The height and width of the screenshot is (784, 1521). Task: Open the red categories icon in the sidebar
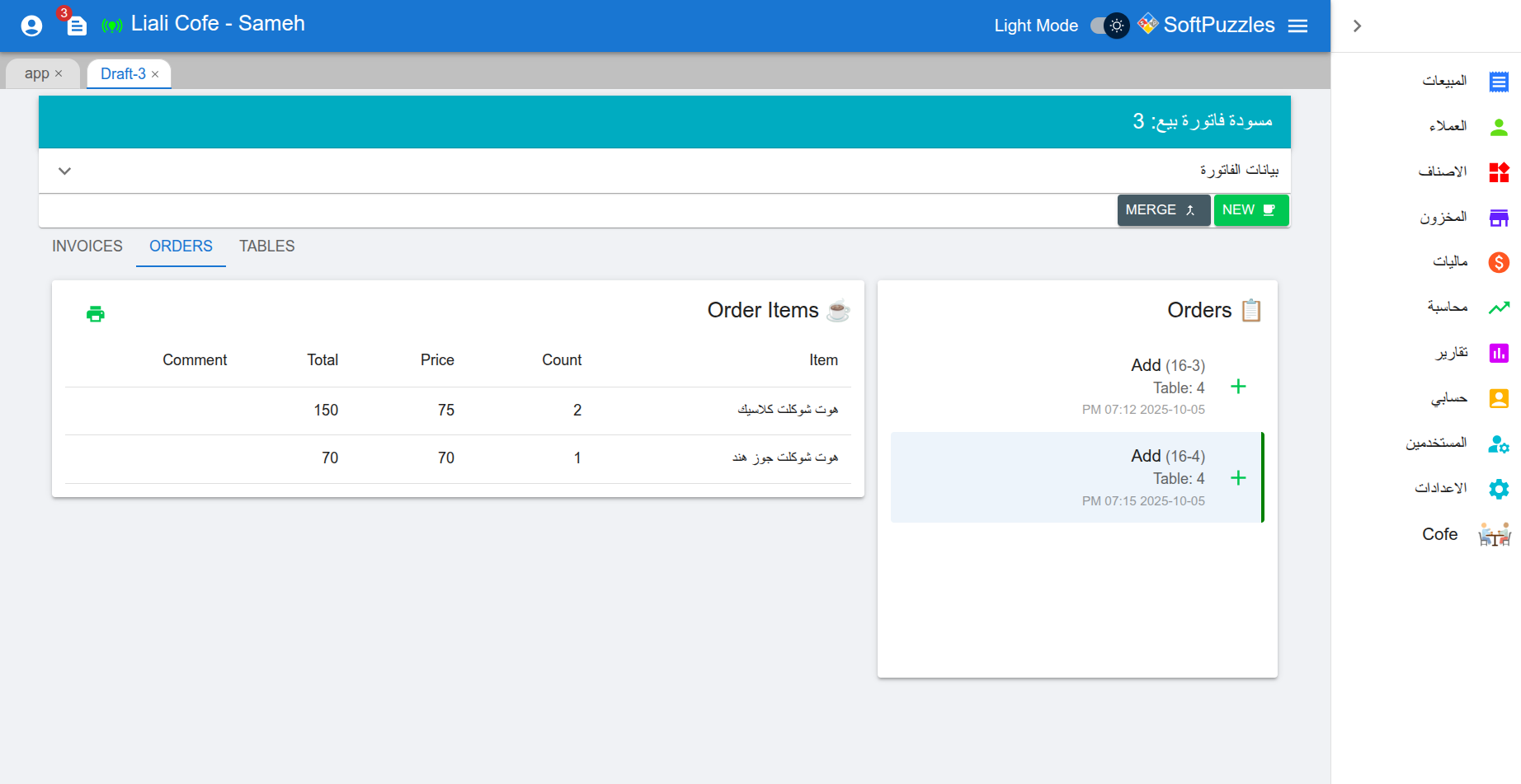[1498, 172]
